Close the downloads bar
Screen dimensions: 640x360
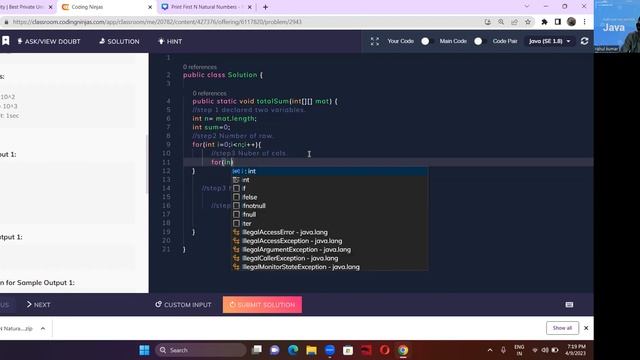pyautogui.click(x=586, y=328)
